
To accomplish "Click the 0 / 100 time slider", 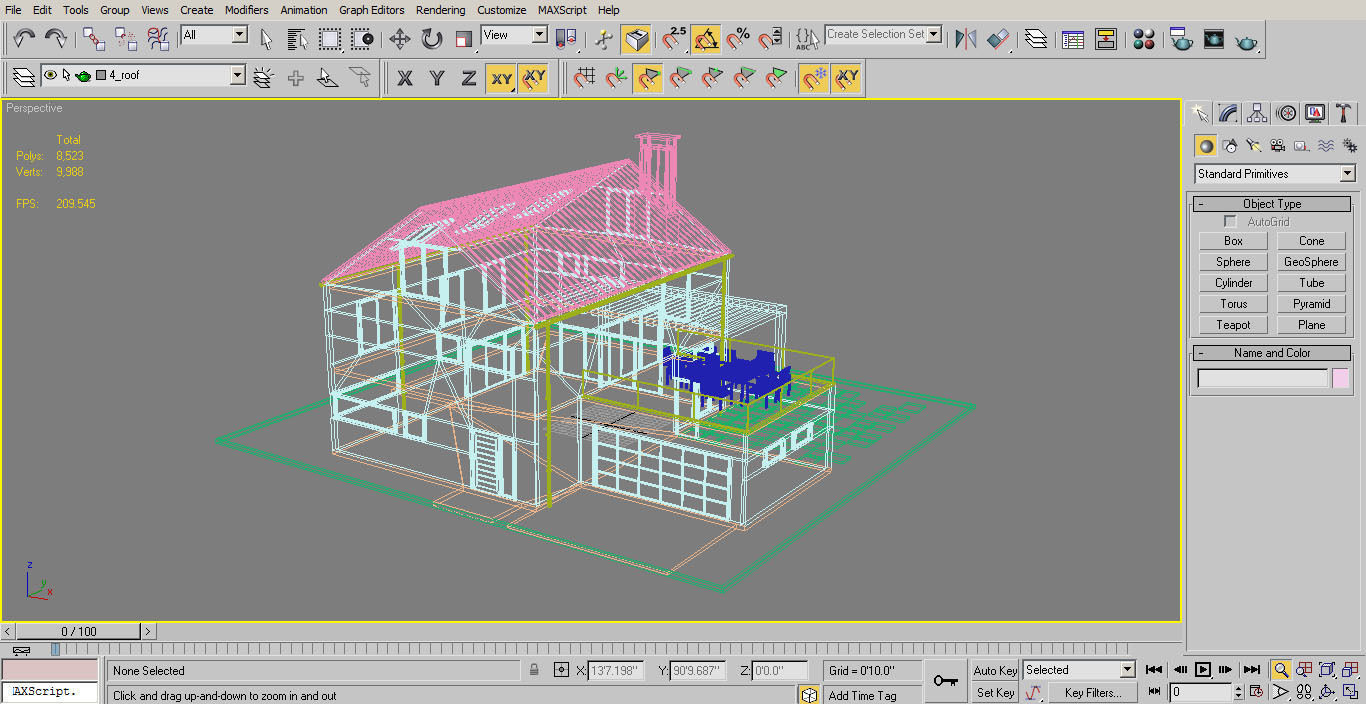I will pos(79,632).
